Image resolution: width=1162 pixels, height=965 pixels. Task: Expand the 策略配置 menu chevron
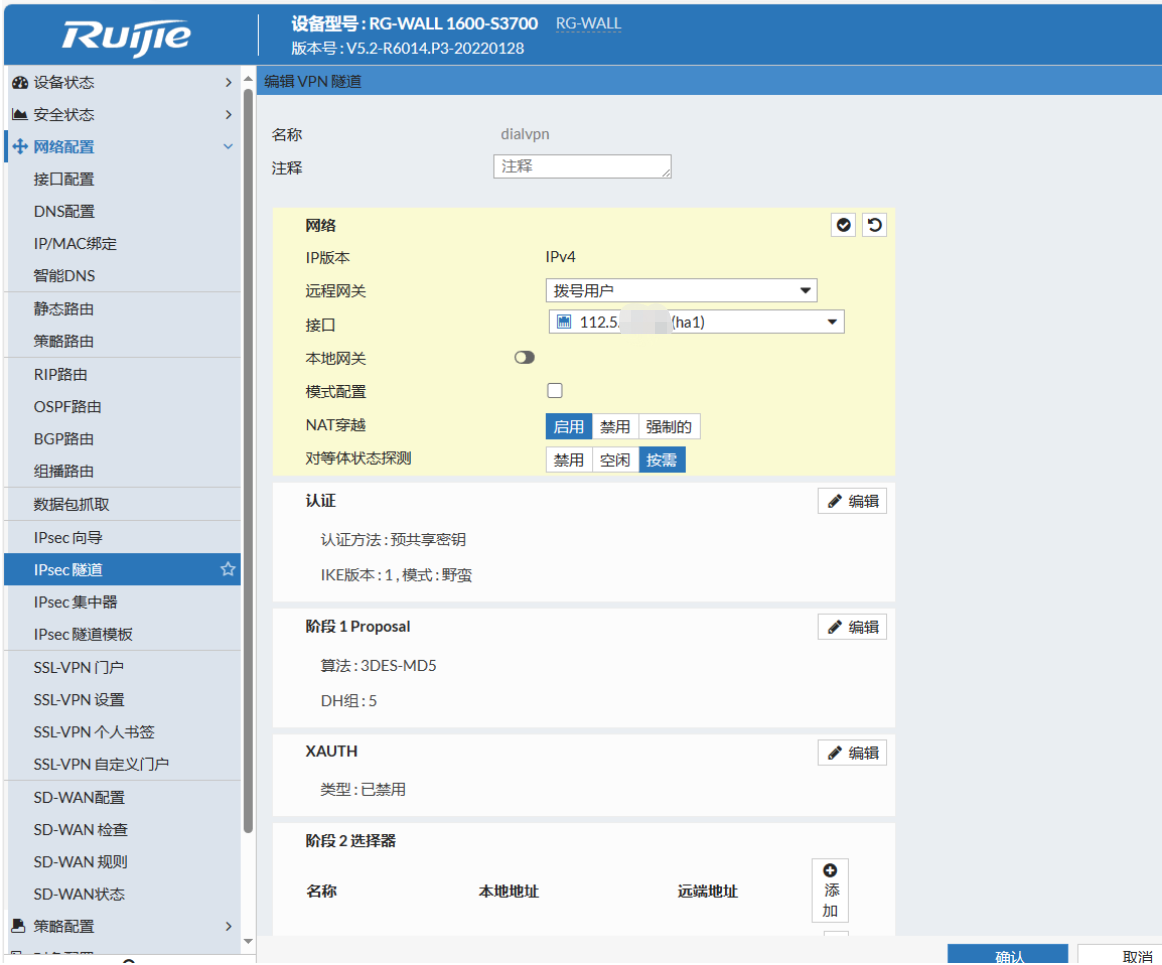(228, 926)
